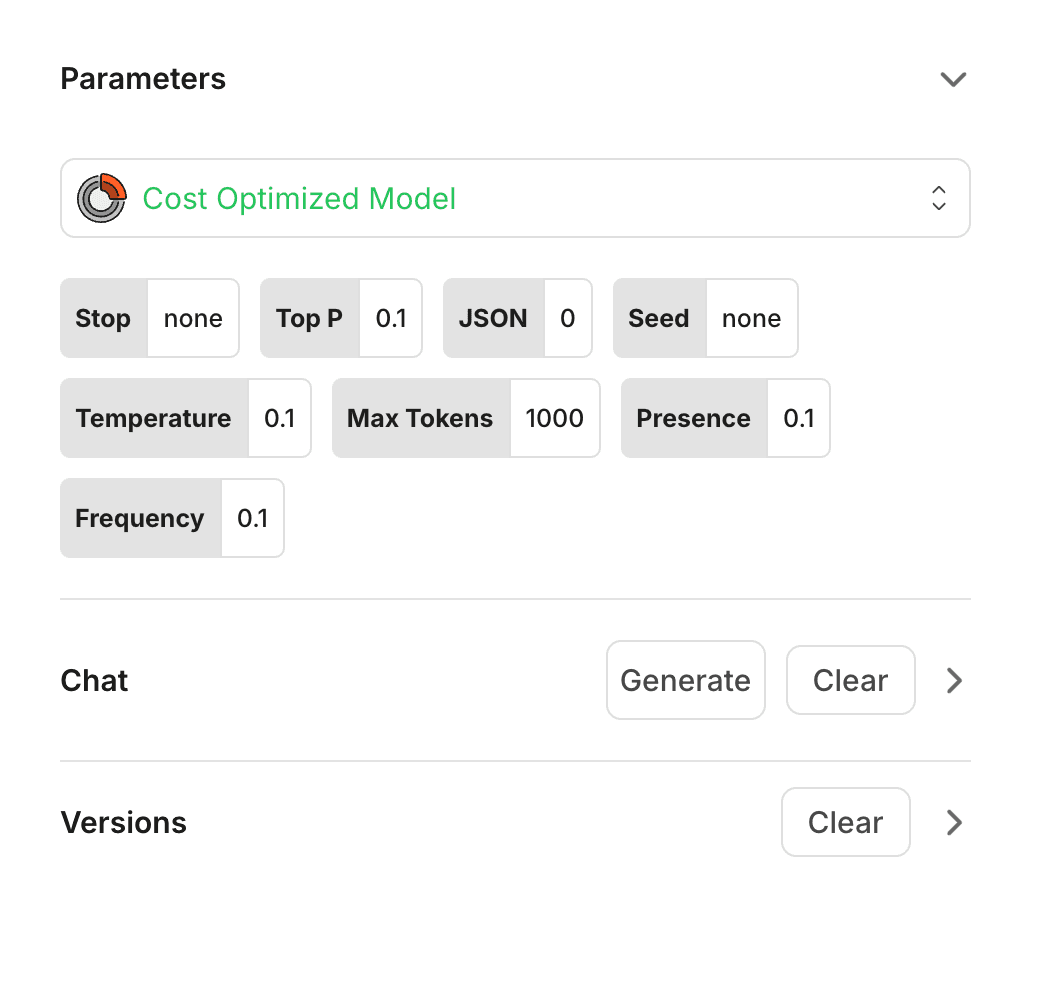Viewport: 1038px width, 986px height.
Task: Click the Parameters section heading
Action: [143, 79]
